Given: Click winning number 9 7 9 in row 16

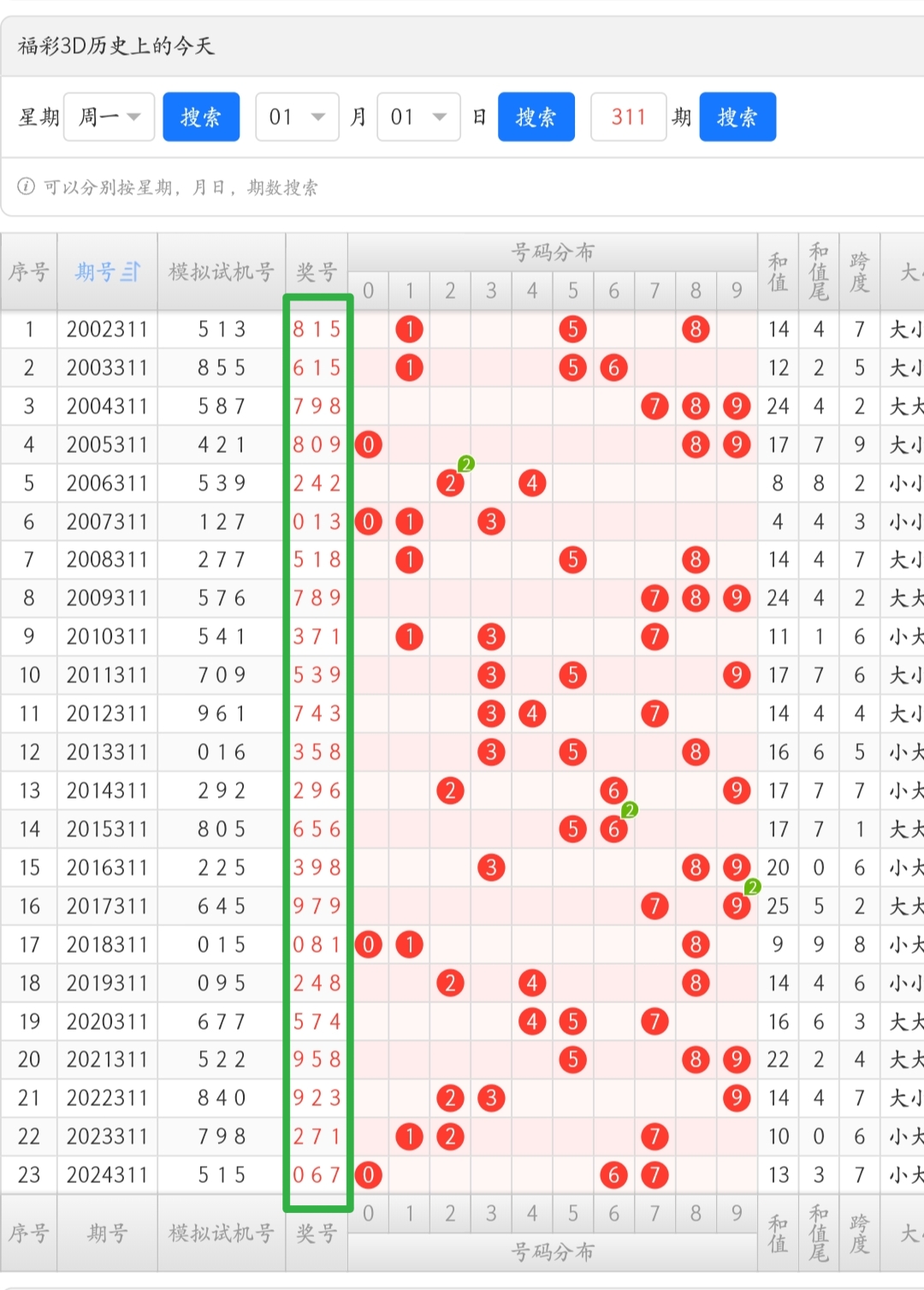Looking at the screenshot, I should coord(317,907).
